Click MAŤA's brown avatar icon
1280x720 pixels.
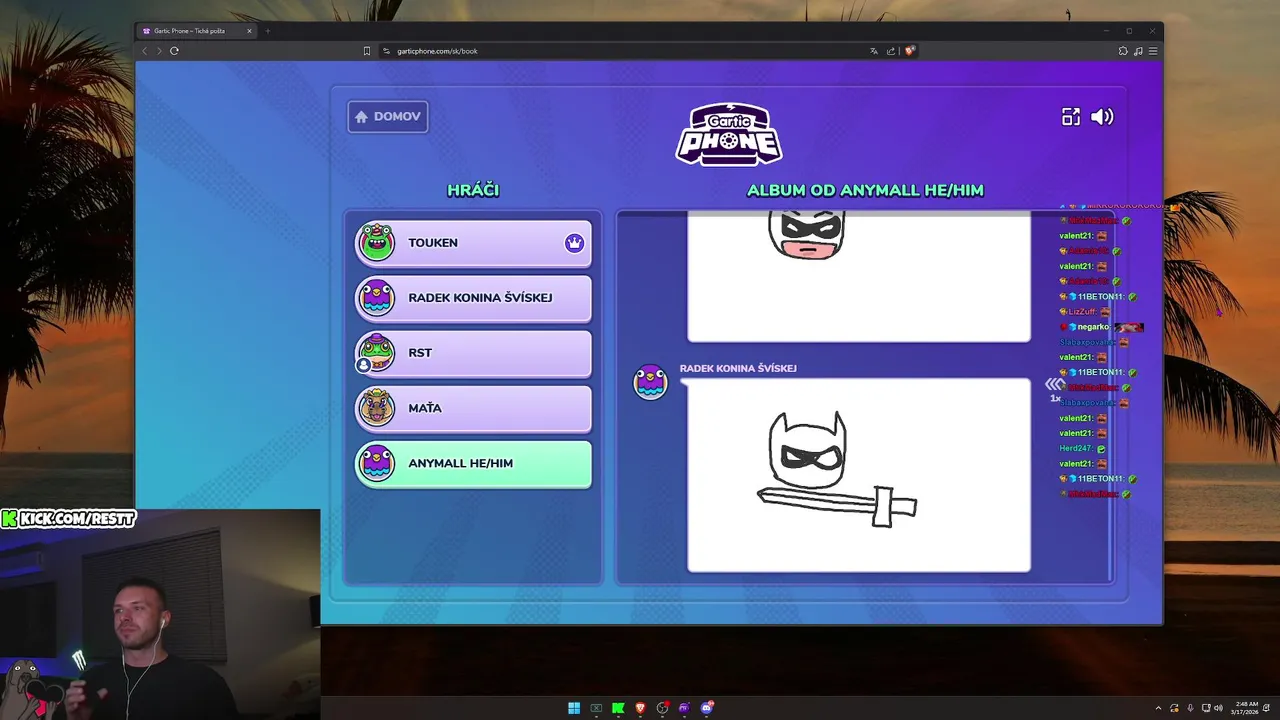pos(377,407)
